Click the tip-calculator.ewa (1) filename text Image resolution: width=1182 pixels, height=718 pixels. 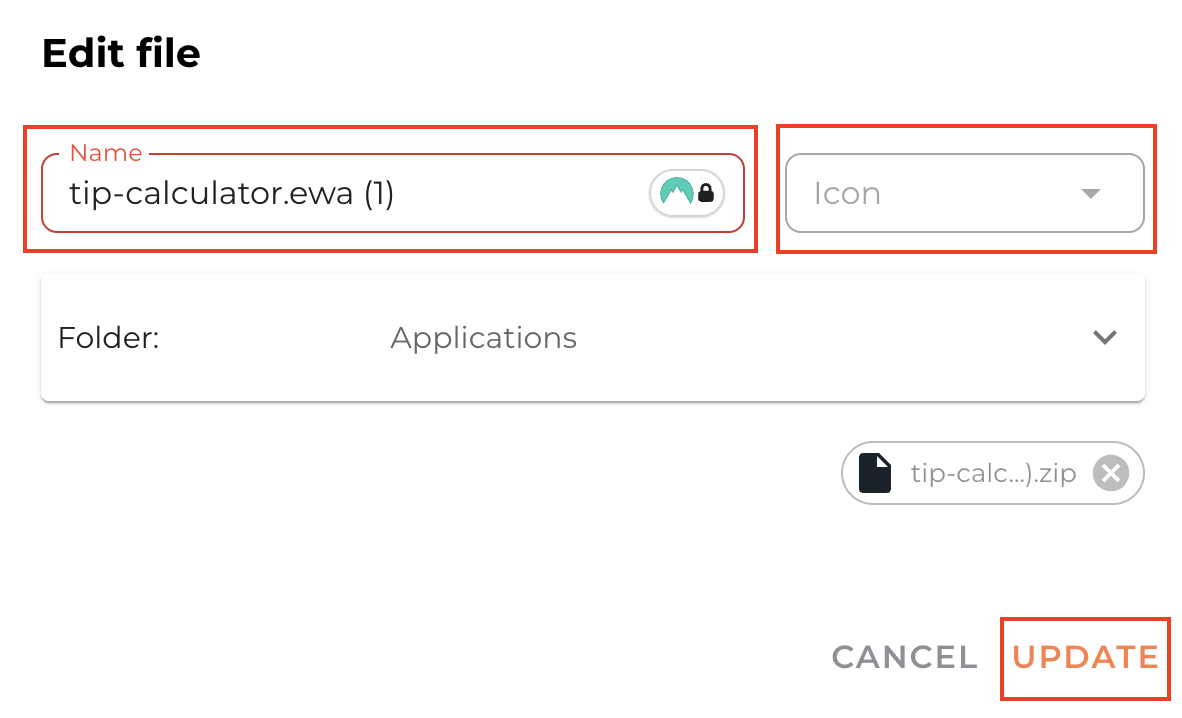tap(232, 193)
